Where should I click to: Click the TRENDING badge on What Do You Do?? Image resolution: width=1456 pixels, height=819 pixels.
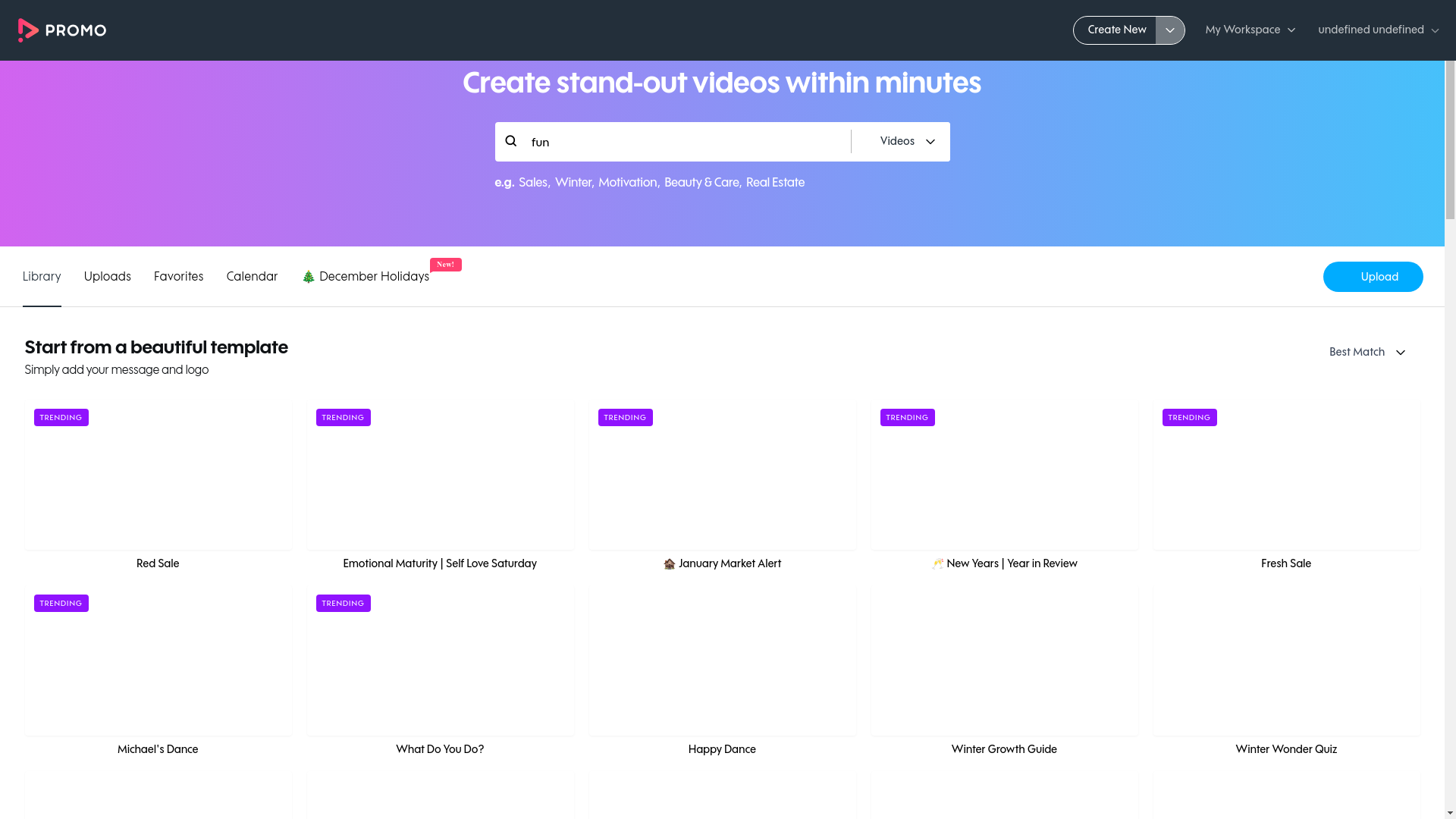coord(344,604)
